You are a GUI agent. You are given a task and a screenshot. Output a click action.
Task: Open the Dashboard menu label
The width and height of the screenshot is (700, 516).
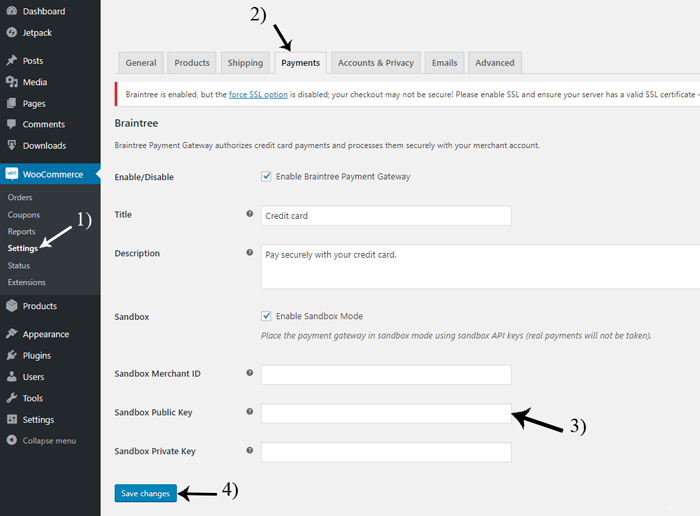(x=44, y=11)
